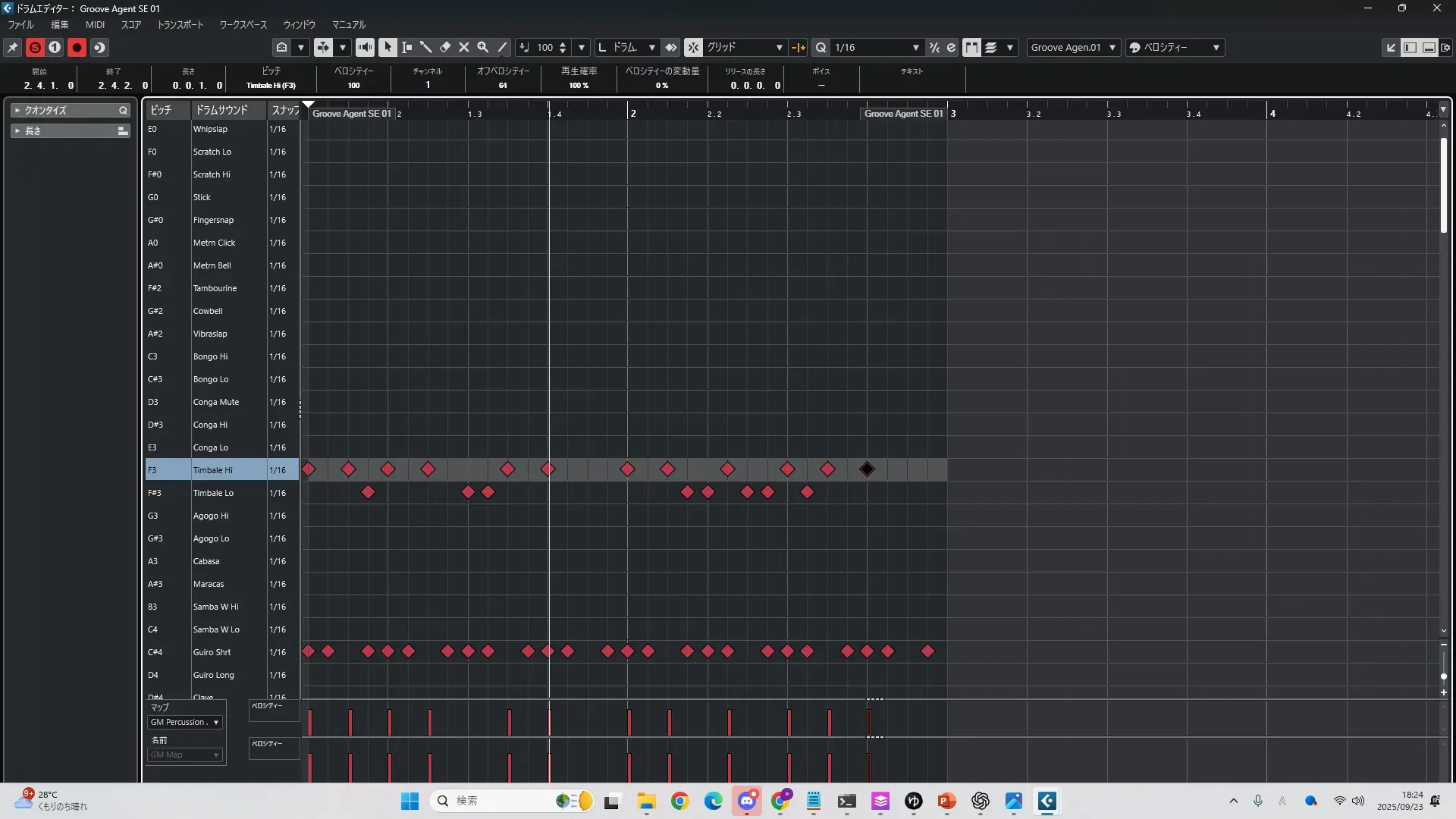Open the MIDI menu
This screenshot has height=819, width=1456.
tap(95, 24)
